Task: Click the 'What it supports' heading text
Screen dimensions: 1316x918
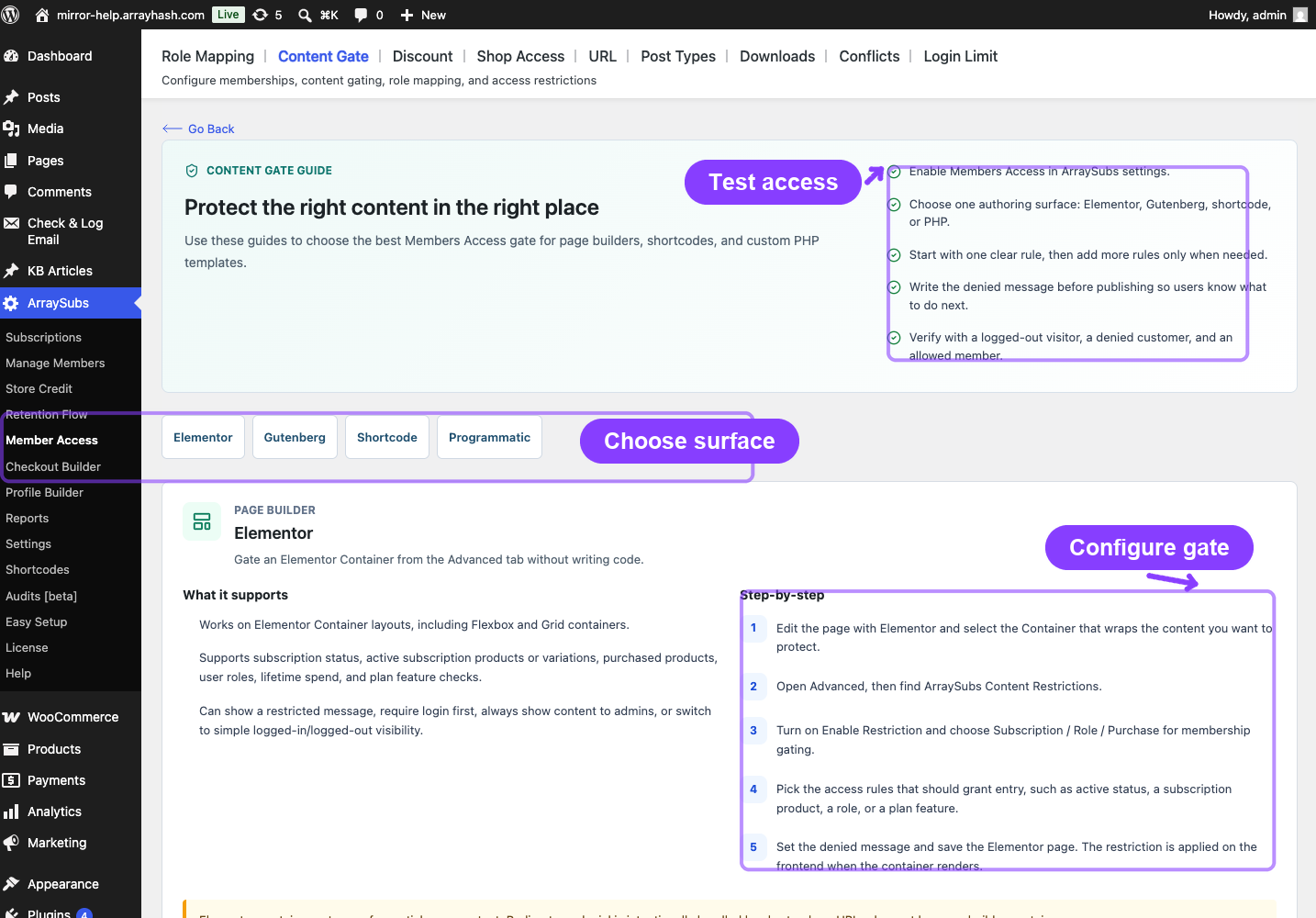Action: (x=235, y=595)
